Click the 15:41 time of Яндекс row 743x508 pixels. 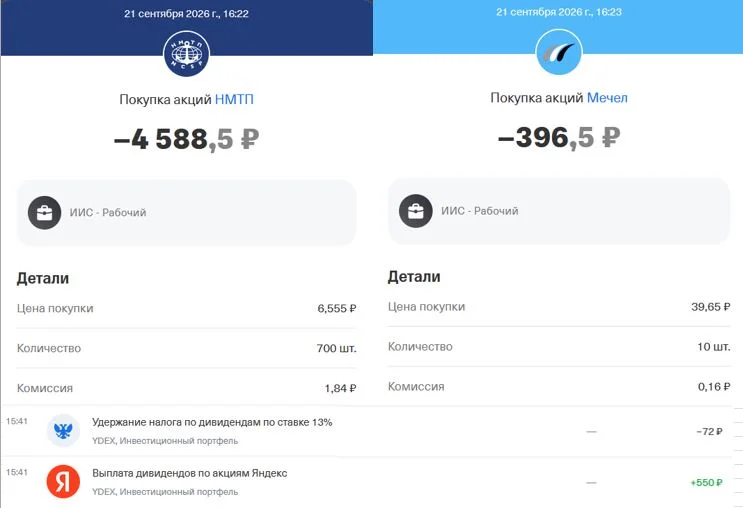(17, 472)
